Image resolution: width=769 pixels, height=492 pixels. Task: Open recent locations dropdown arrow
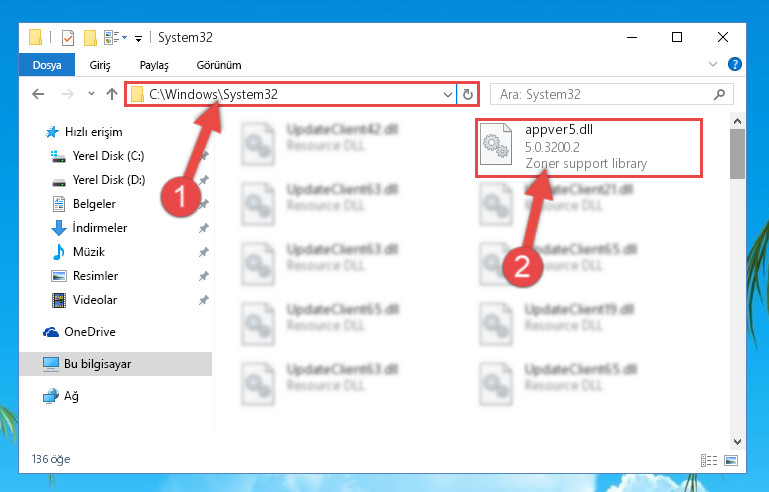(91, 94)
